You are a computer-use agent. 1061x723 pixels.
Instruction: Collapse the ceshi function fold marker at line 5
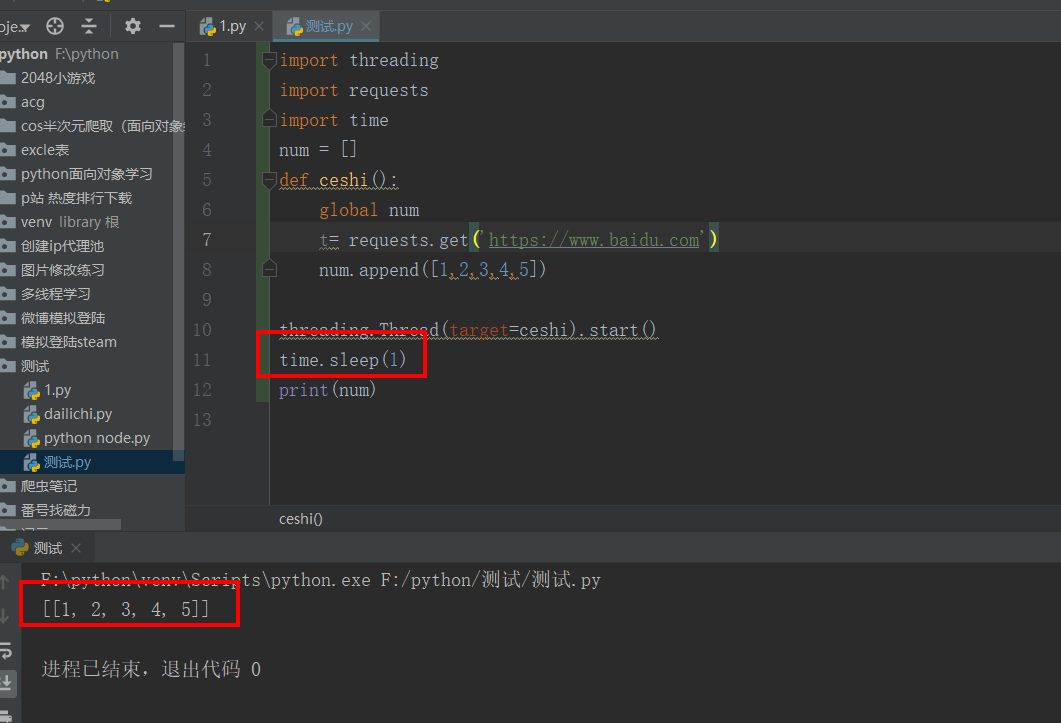pos(268,180)
